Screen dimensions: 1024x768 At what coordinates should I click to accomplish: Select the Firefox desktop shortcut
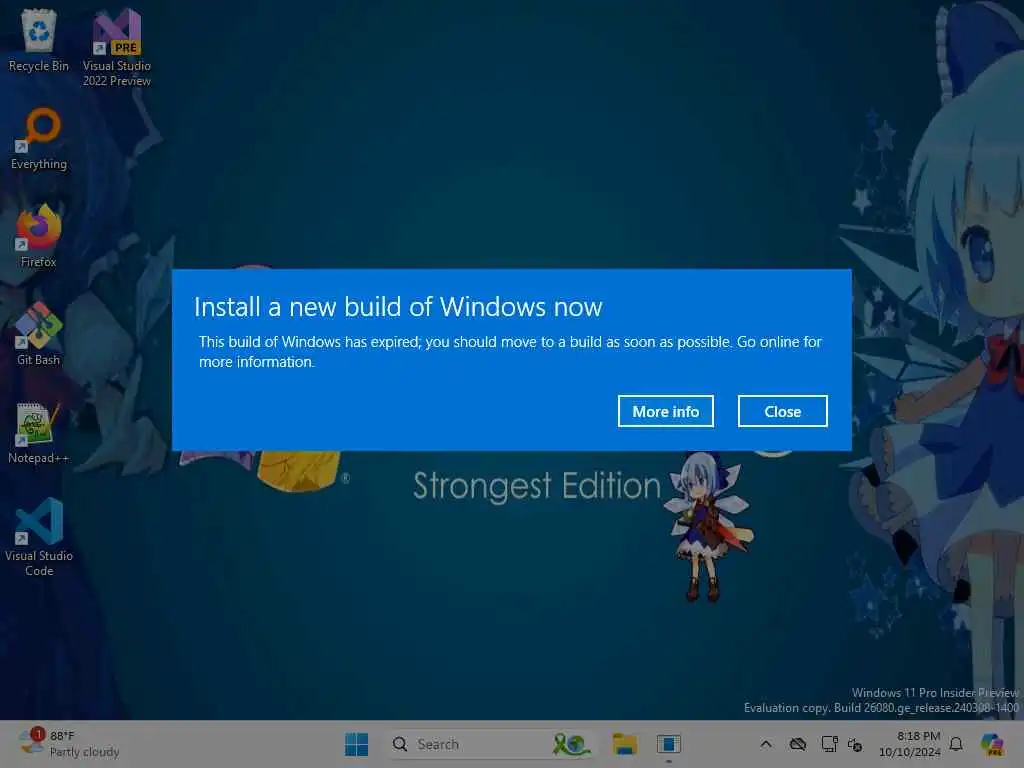pos(39,236)
